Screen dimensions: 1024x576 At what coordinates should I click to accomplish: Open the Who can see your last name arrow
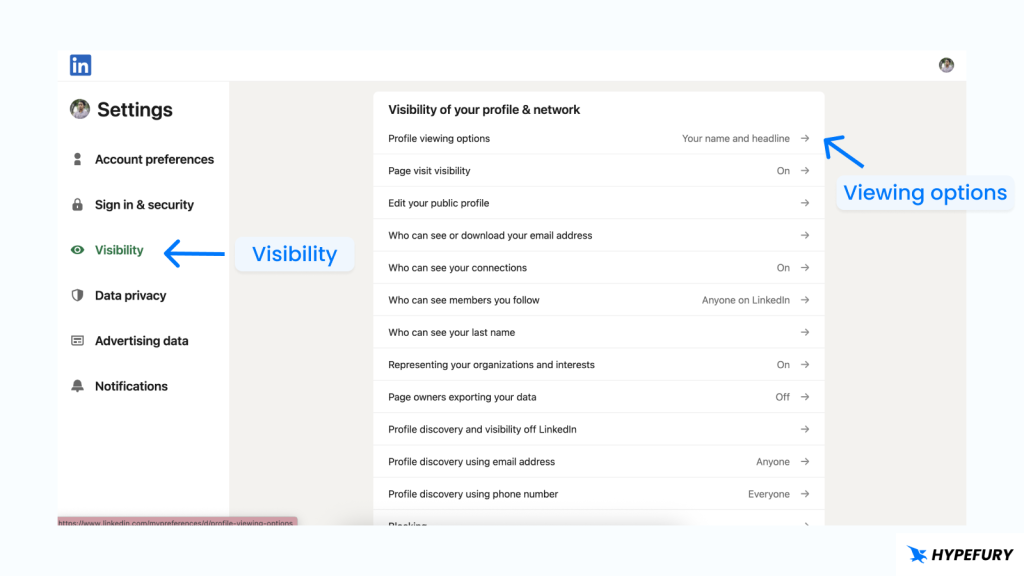pos(805,332)
